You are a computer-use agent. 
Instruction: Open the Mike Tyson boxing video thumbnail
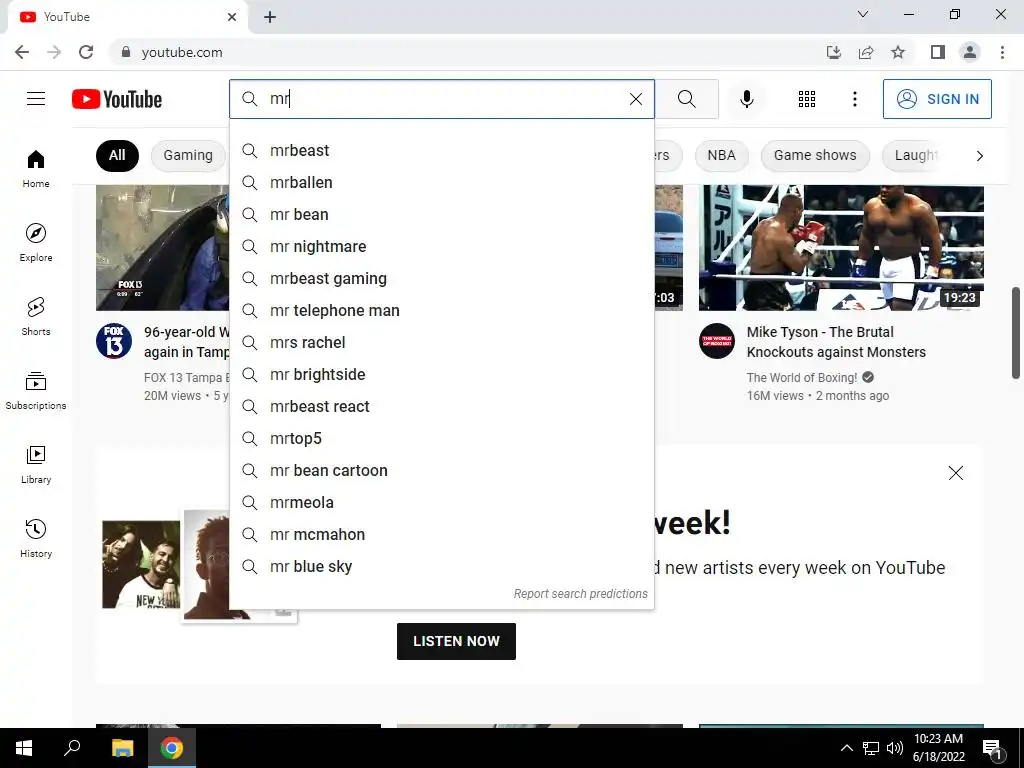click(841, 248)
